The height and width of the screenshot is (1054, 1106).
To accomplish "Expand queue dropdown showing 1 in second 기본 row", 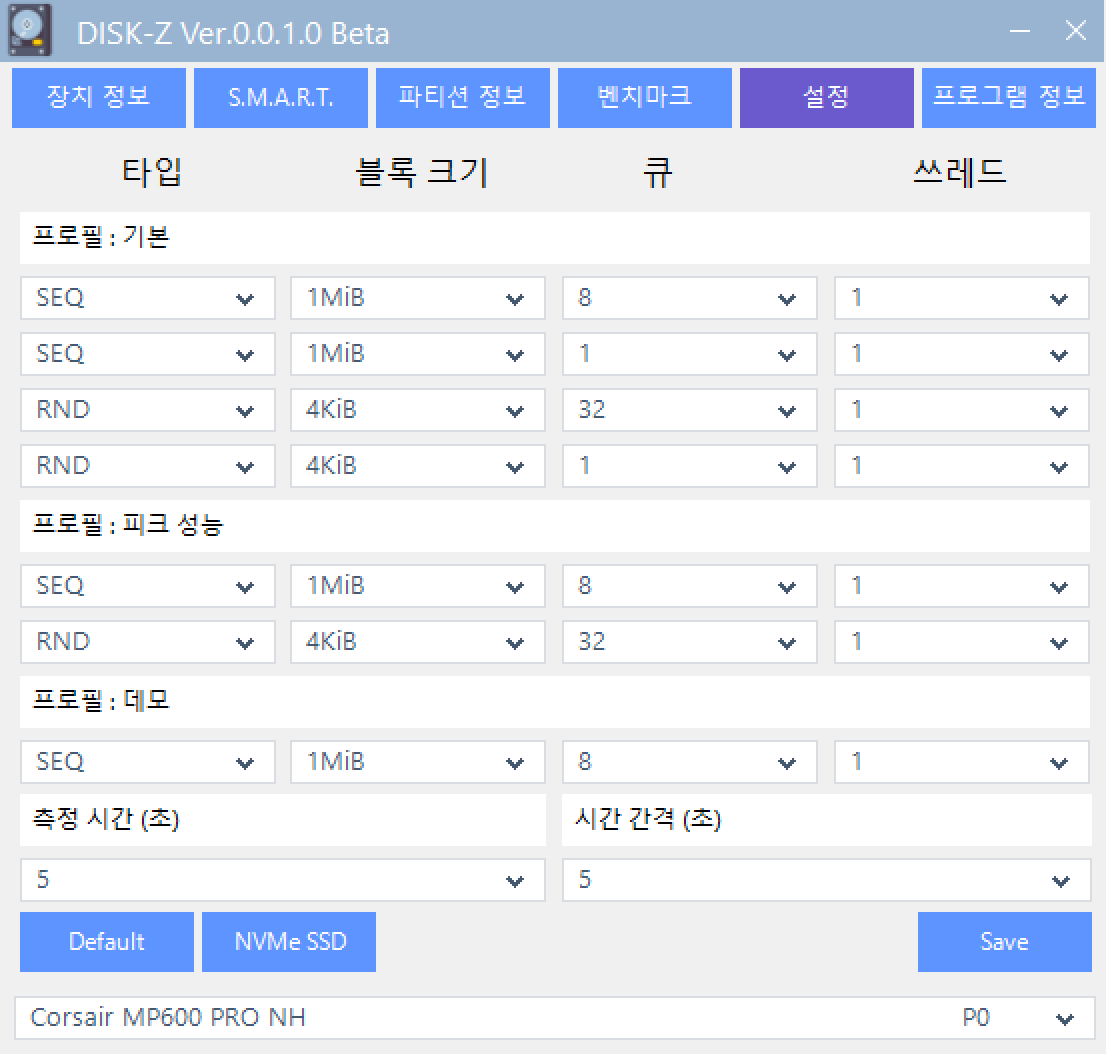I will click(x=689, y=353).
